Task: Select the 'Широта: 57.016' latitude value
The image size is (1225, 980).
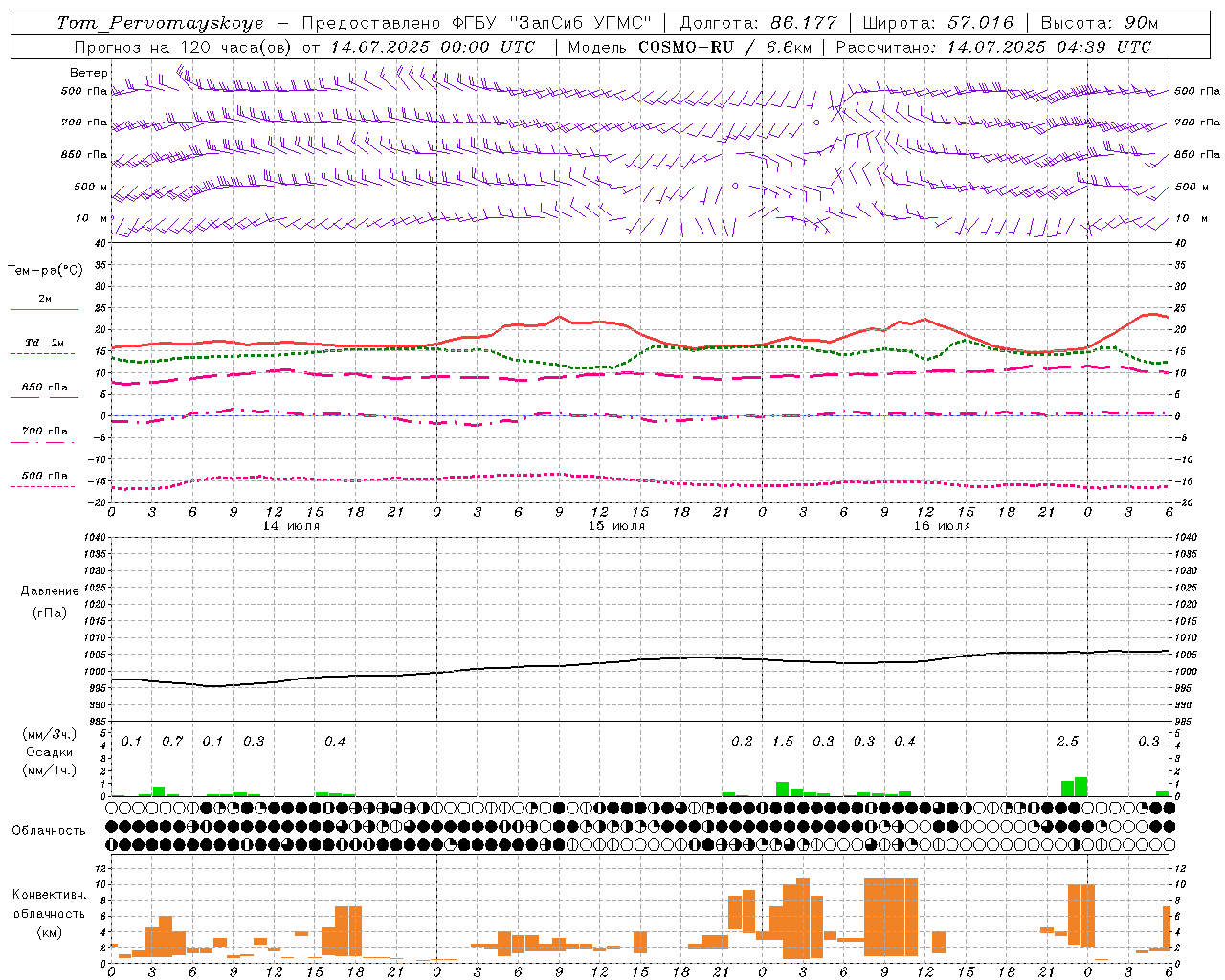Action: coord(938,23)
